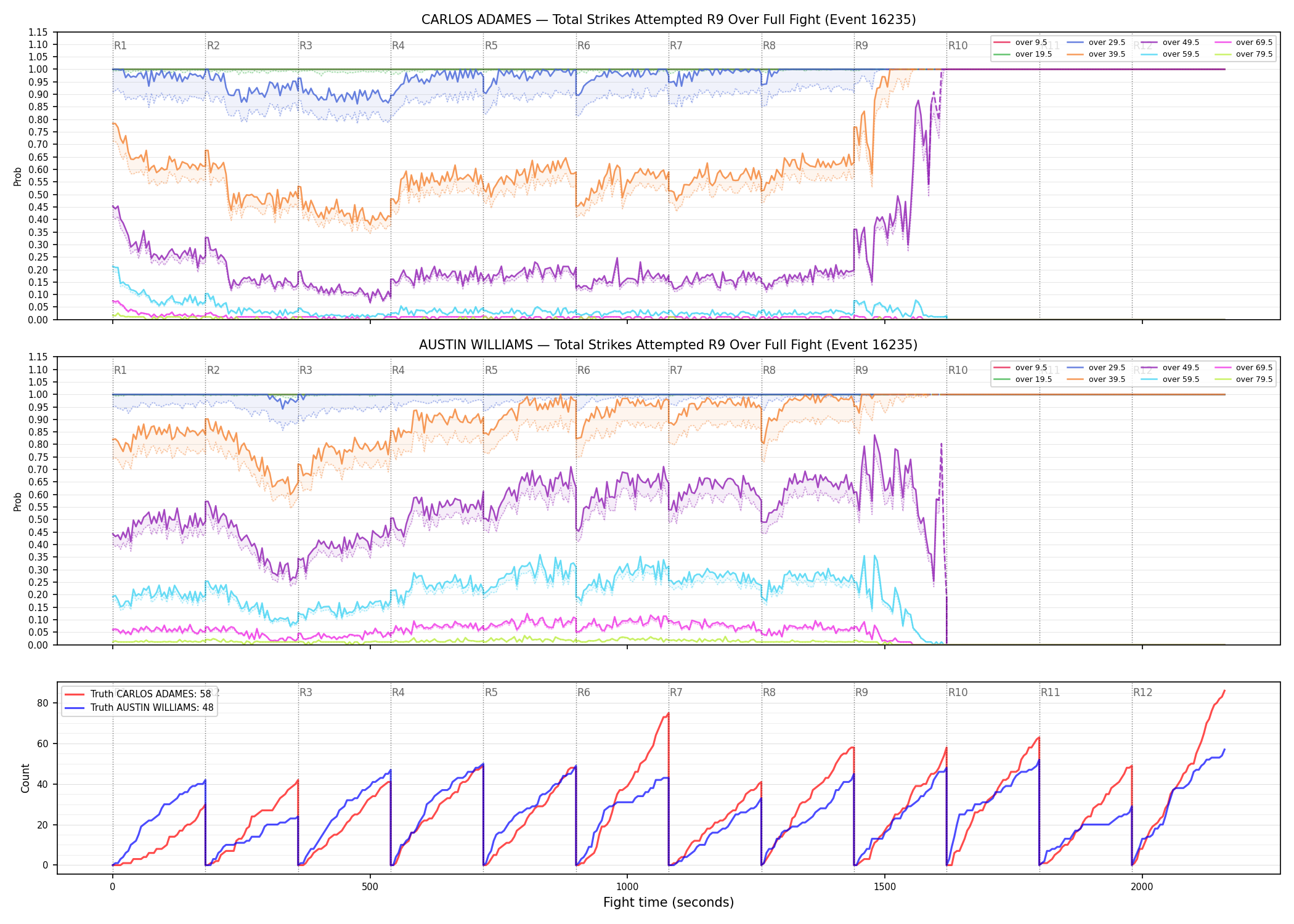
Task: Click R3 round marker in the Count chart
Action: pos(306,692)
